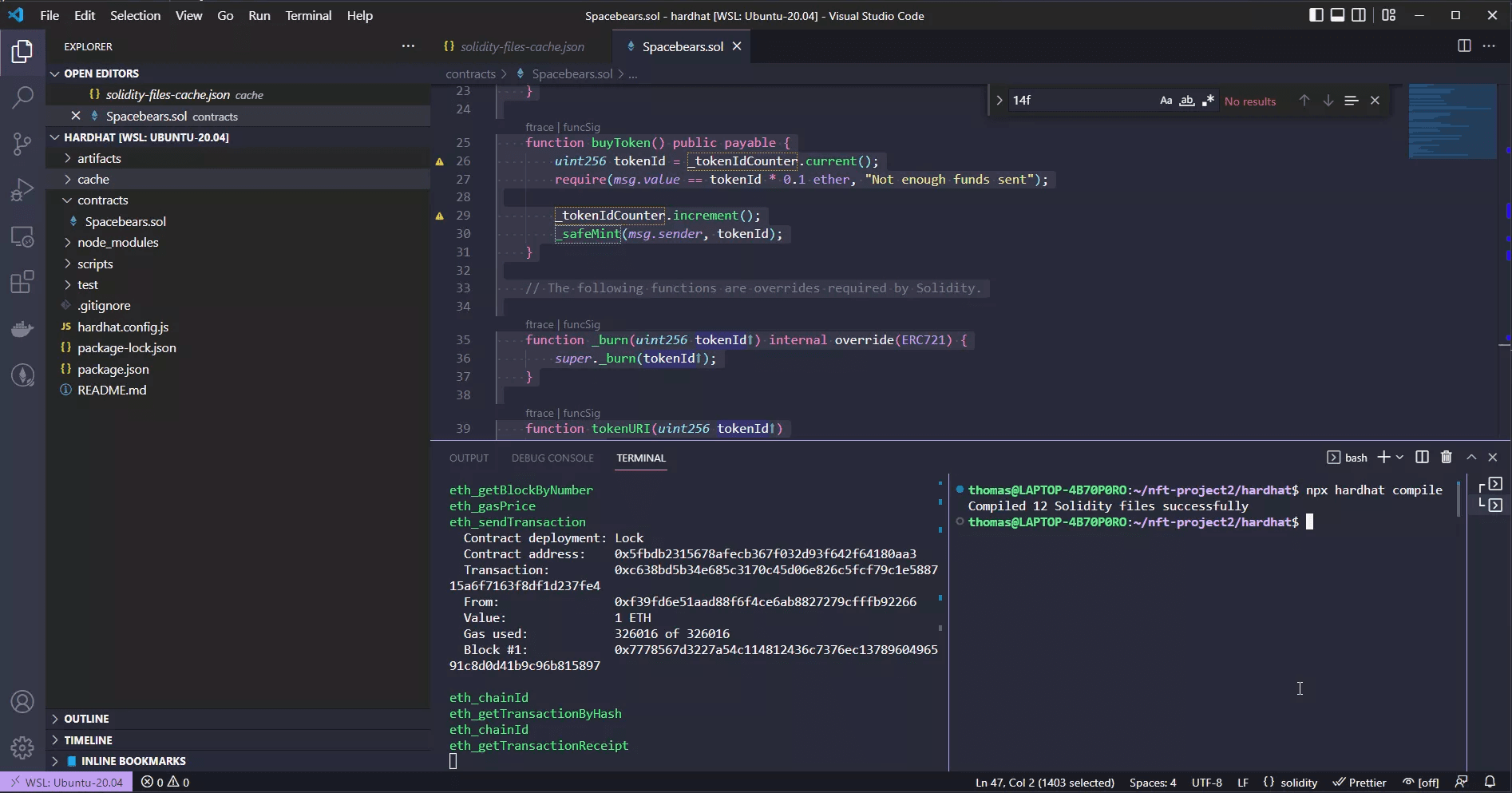Maximize the panel size chevron
Screen dimensions: 1512x793
[x=1471, y=457]
